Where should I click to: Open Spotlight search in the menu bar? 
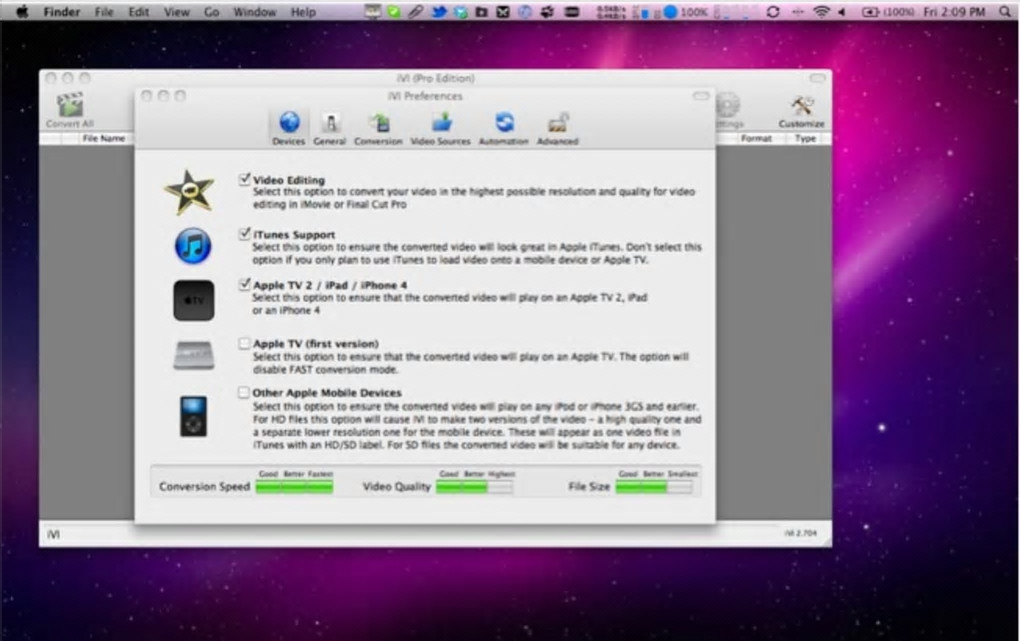pos(1004,12)
